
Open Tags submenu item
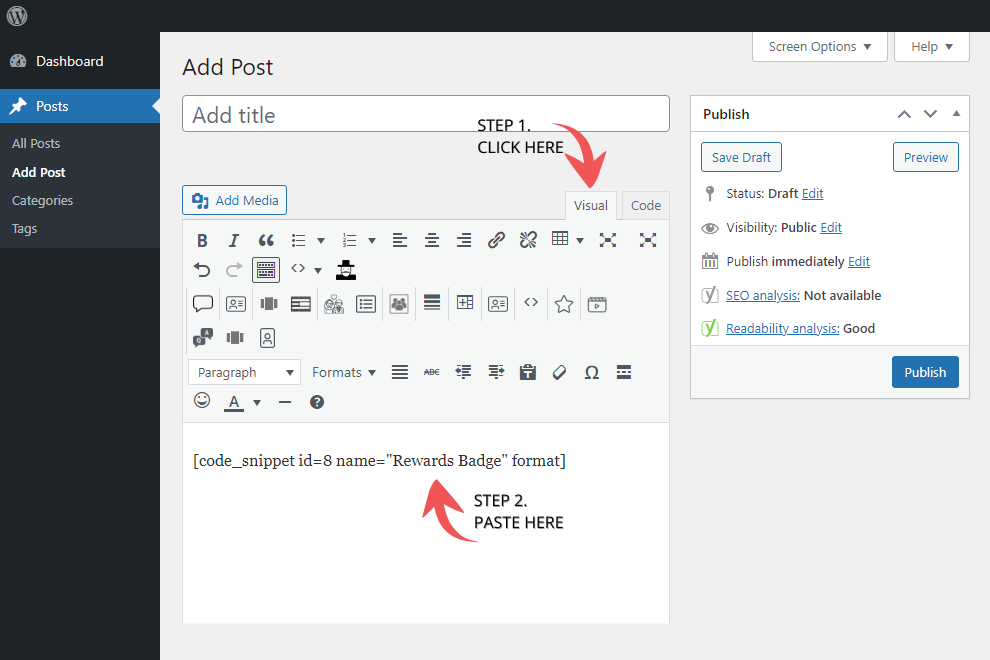pyautogui.click(x=25, y=229)
